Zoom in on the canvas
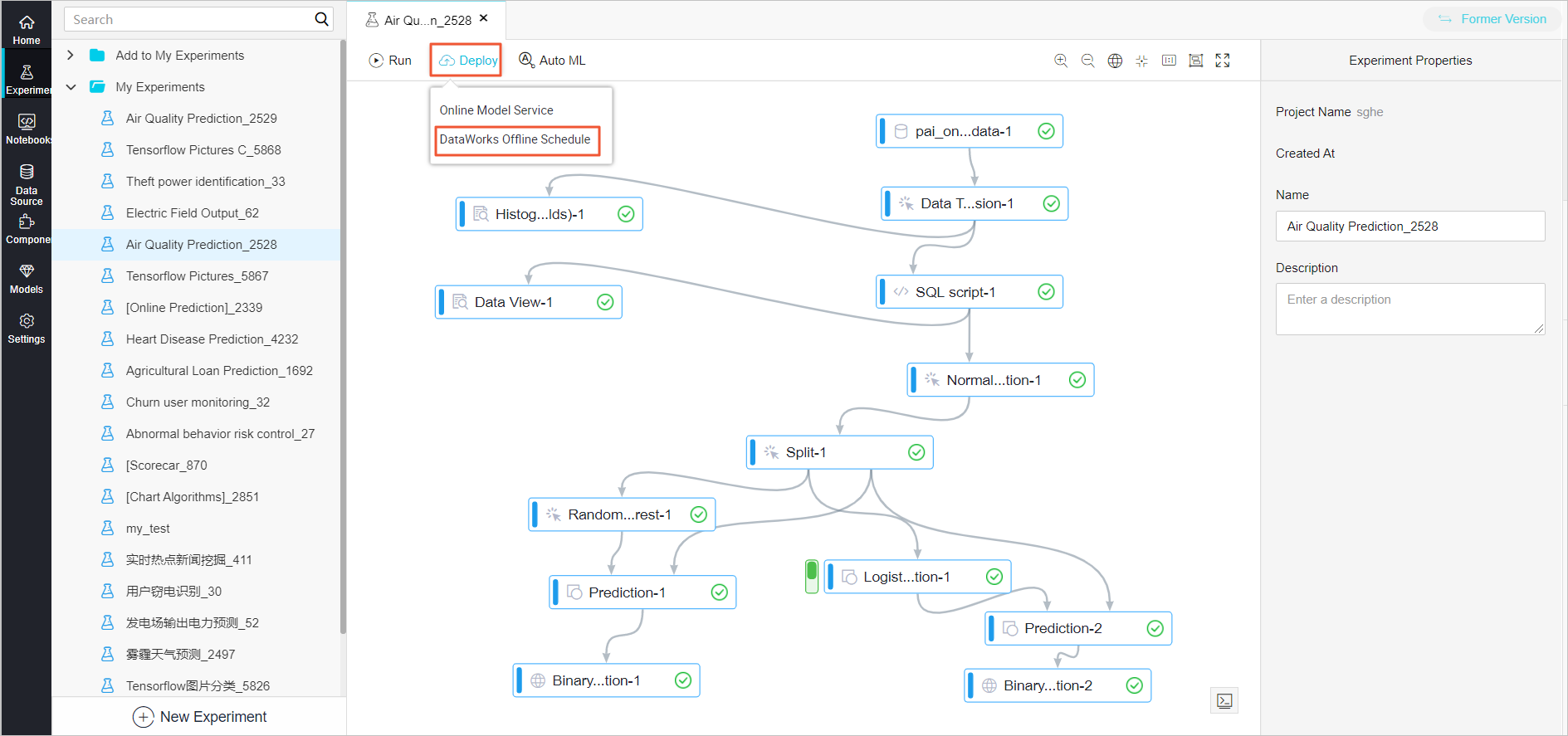The image size is (1568, 736). [1061, 61]
